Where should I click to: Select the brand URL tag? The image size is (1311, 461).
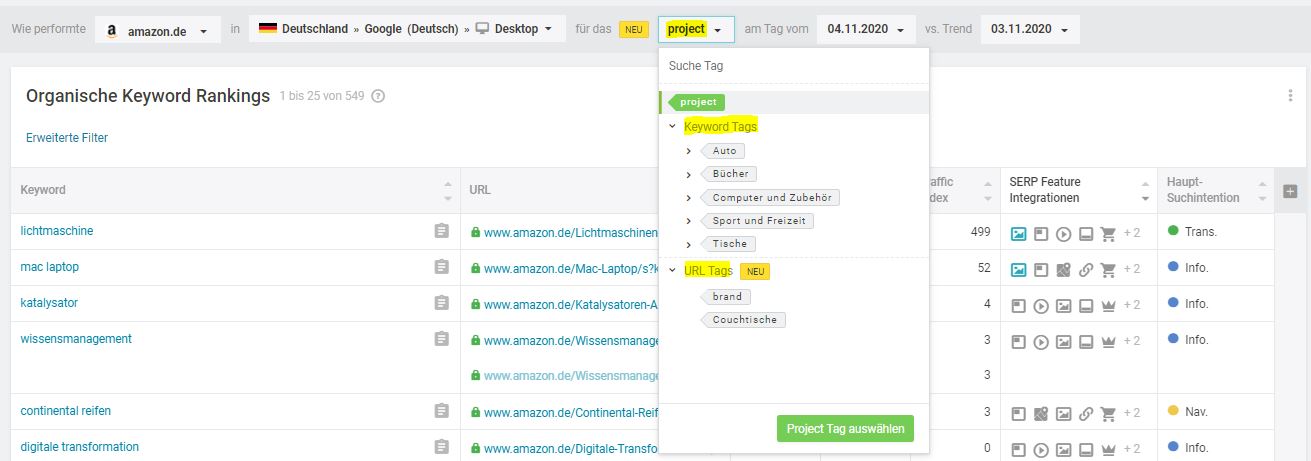(727, 296)
